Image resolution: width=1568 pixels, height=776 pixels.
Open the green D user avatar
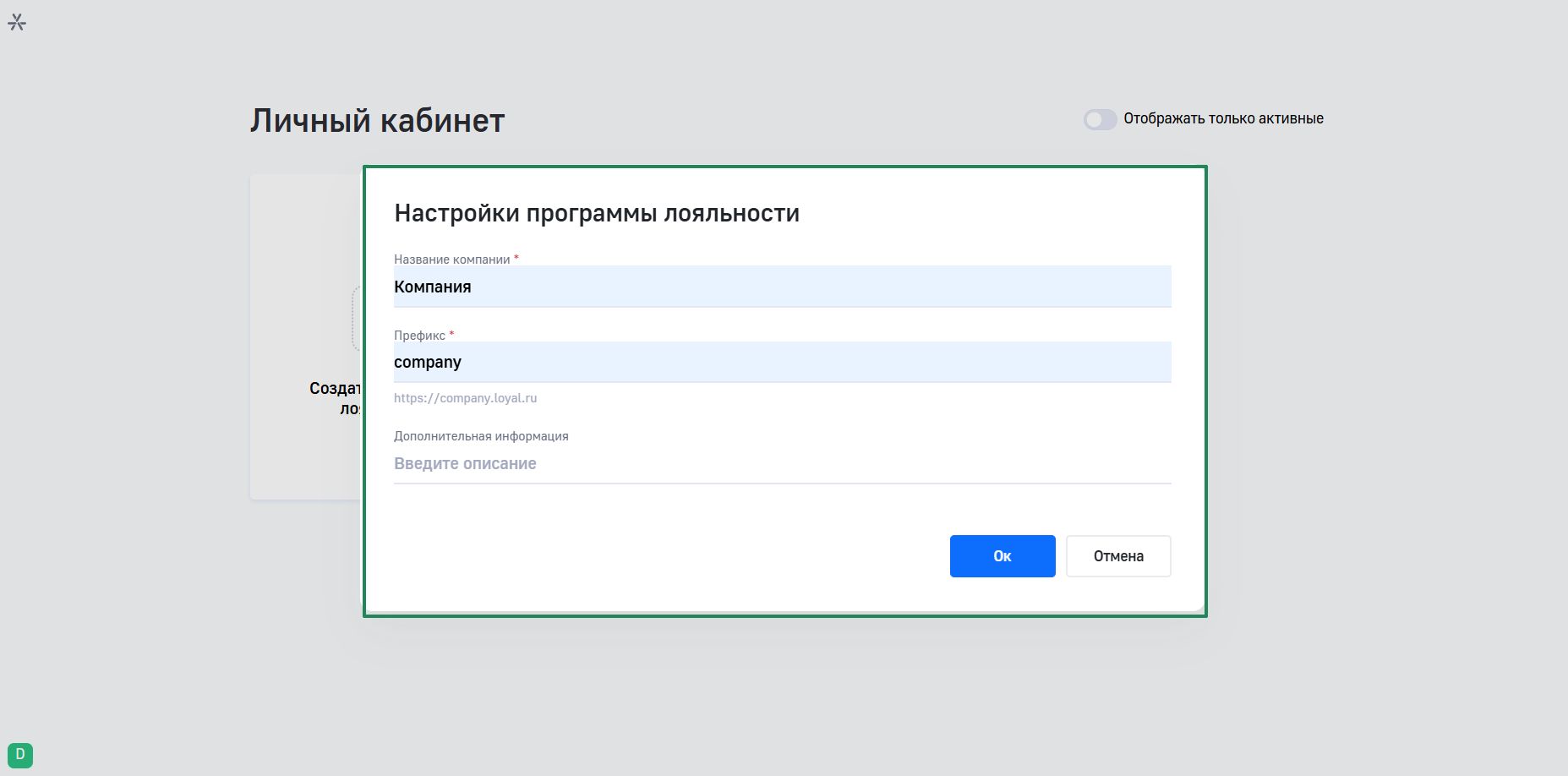[20, 755]
